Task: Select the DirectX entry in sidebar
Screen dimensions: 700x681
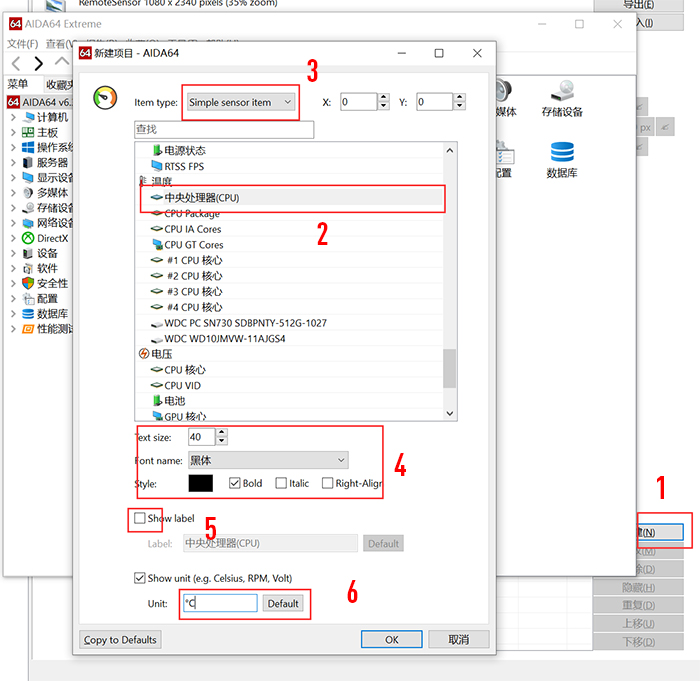Action: (52, 238)
